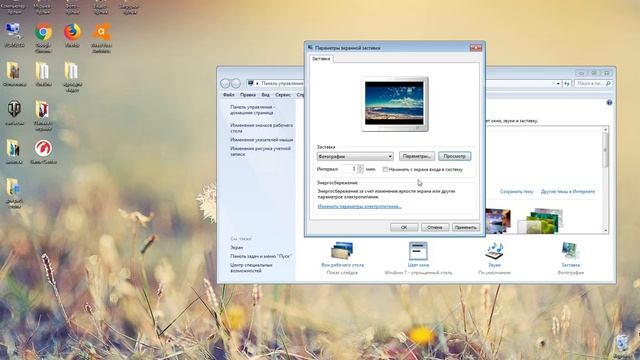Open Window Color (Цвет окна) icon

[x=418, y=251]
